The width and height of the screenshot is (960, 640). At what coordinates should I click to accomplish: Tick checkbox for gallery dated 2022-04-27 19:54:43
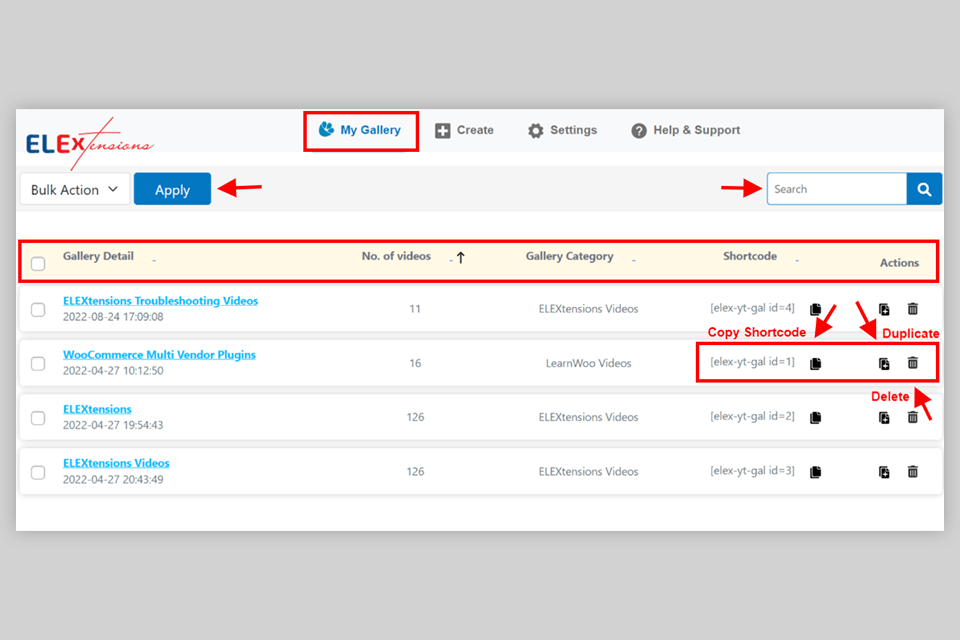[x=38, y=418]
